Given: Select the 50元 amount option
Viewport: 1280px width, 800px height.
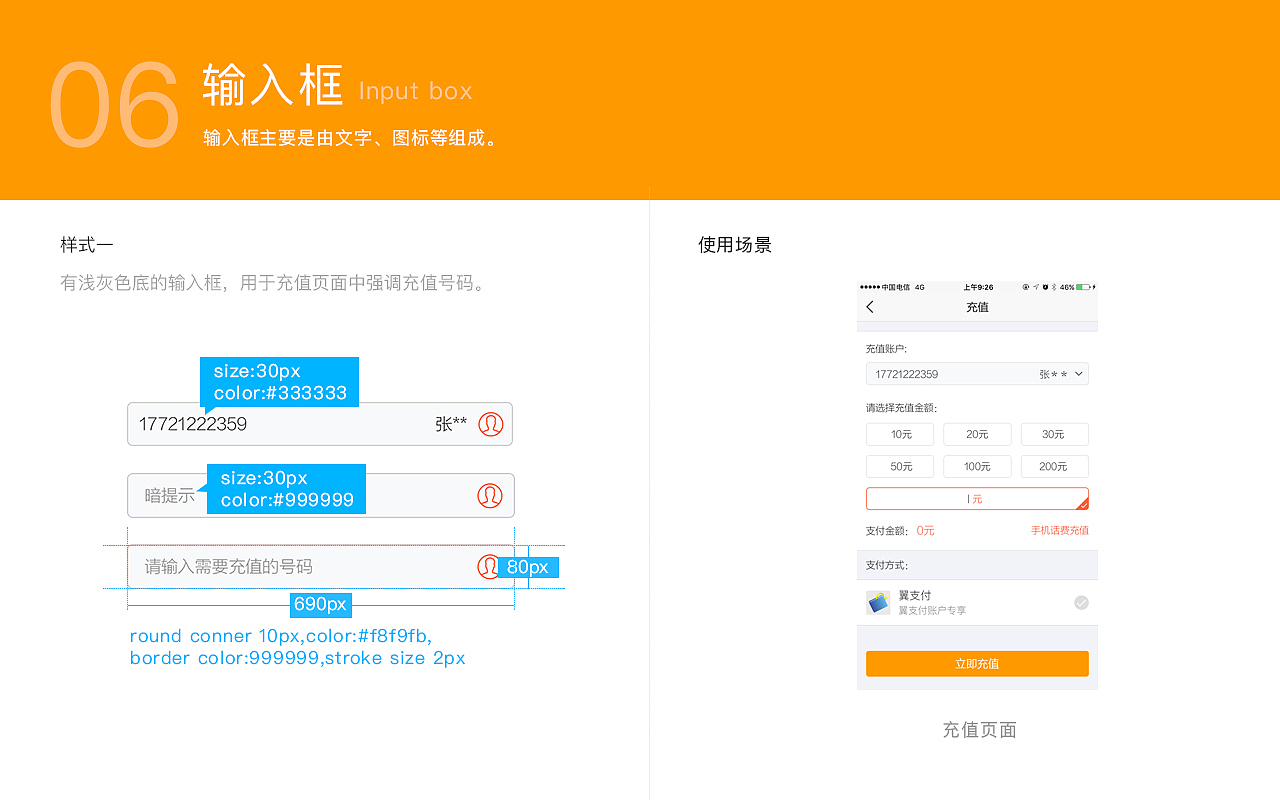Looking at the screenshot, I should [x=899, y=466].
